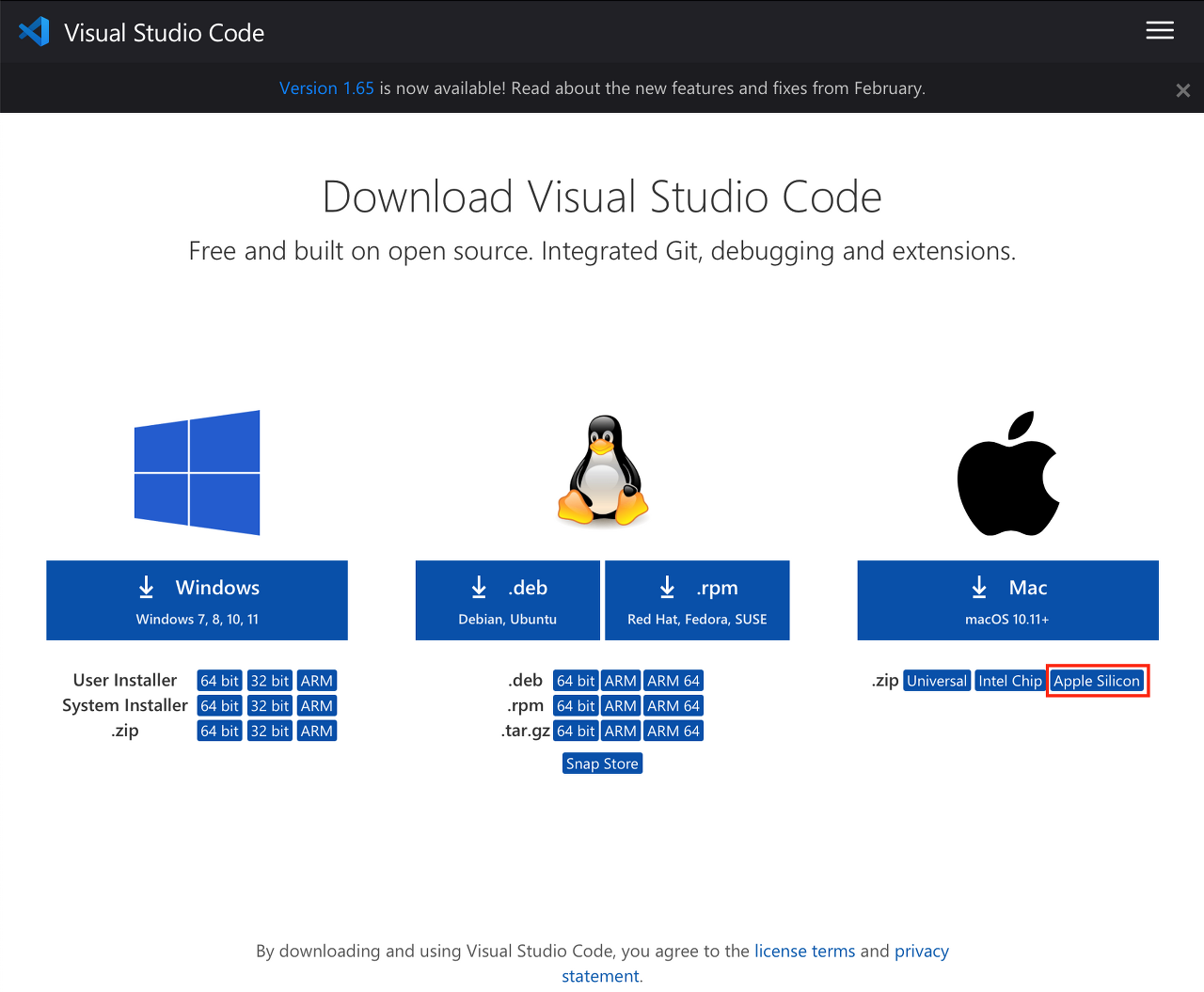Click Linux .tar.gz ARM 64
Viewport: 1204px width, 992px height.
(x=673, y=732)
